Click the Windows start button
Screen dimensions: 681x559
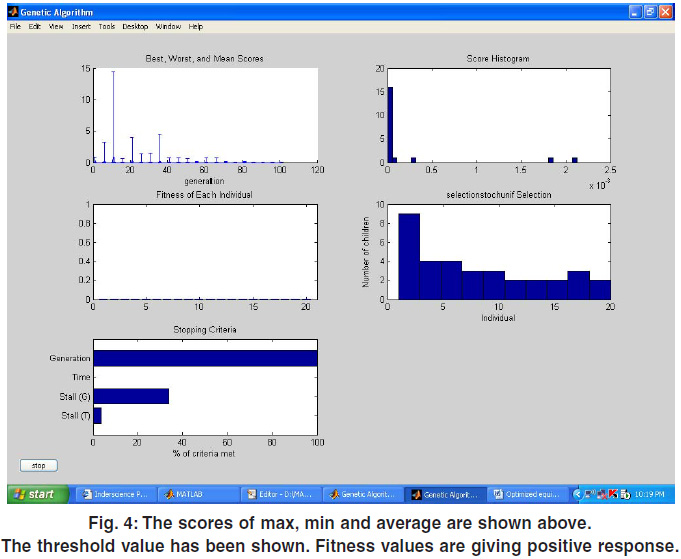click(38, 494)
